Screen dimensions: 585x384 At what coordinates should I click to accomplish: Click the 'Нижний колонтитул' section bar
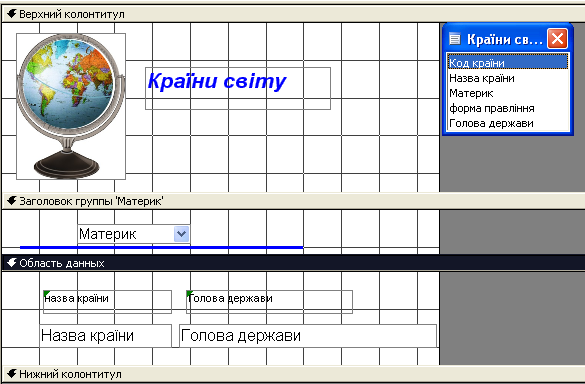click(x=292, y=374)
